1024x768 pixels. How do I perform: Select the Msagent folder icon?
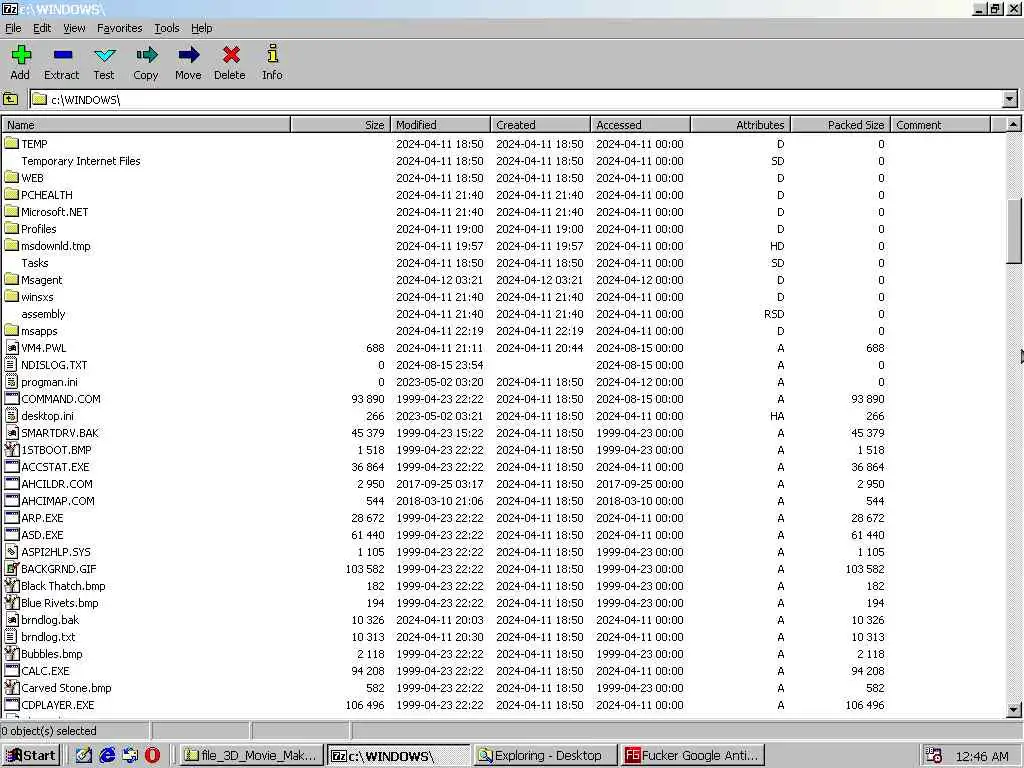point(11,279)
